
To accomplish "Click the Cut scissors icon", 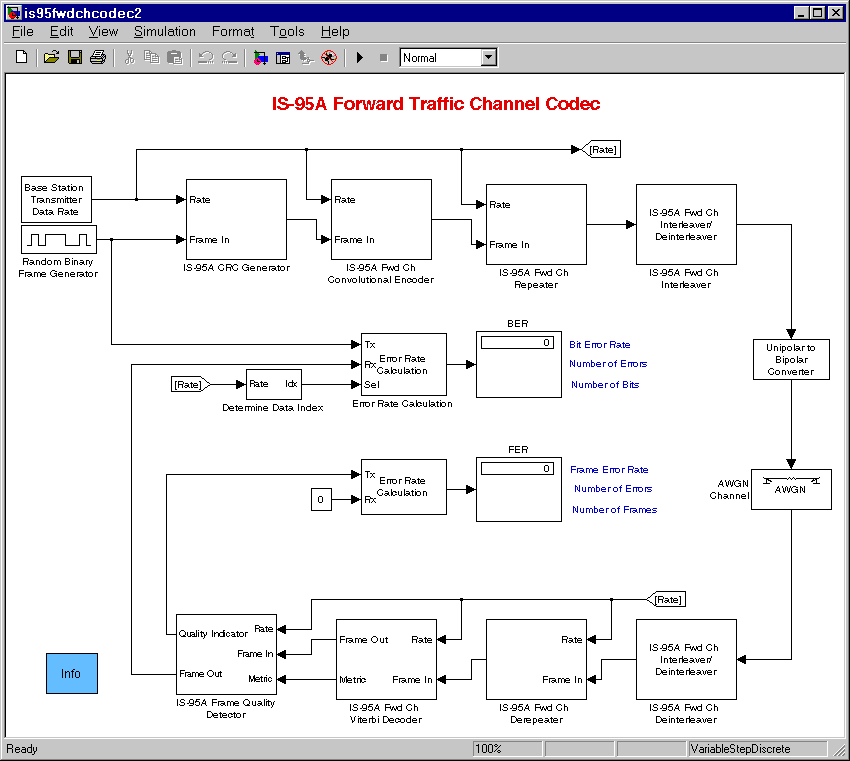I will click(129, 57).
